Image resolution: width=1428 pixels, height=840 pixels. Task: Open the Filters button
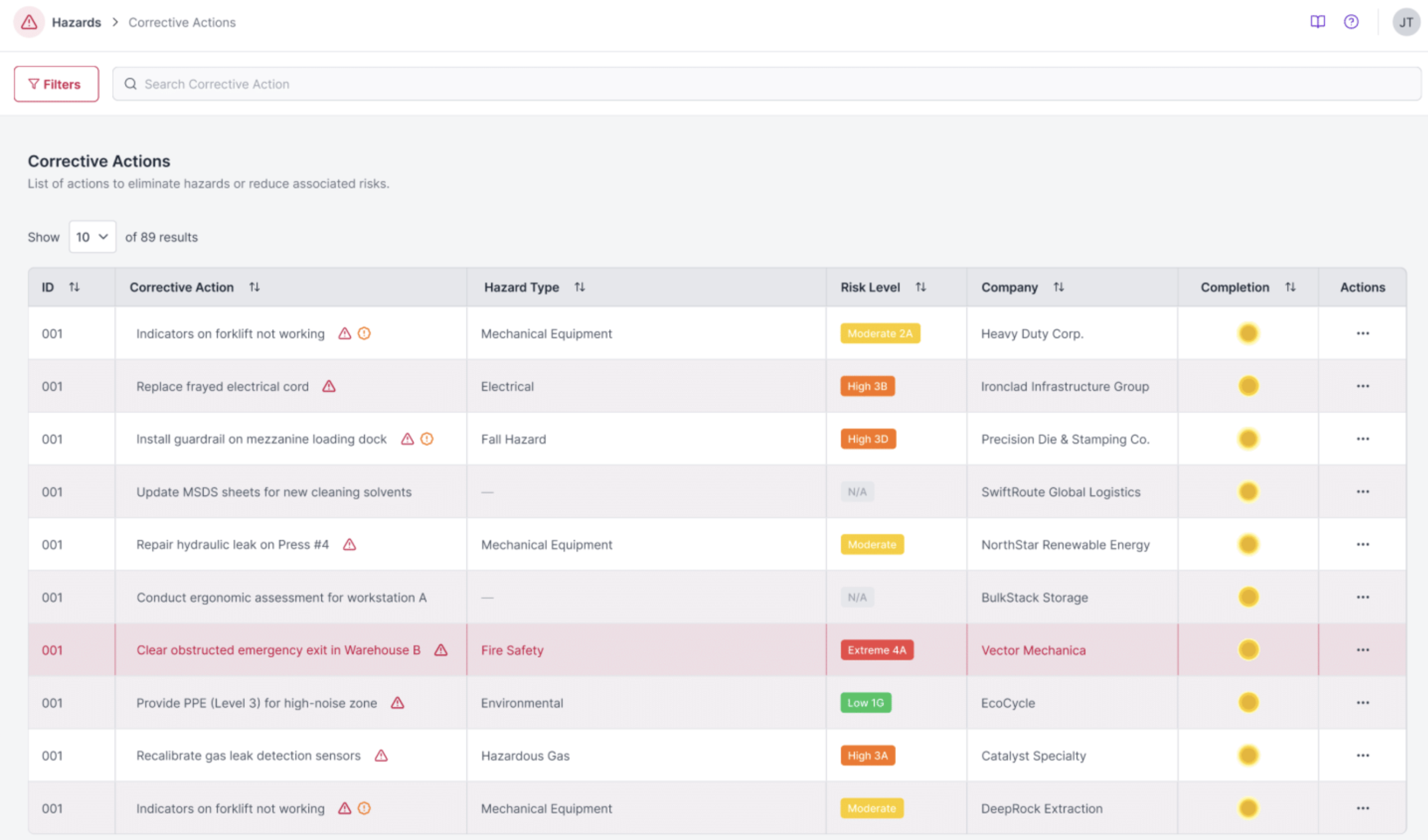[56, 84]
